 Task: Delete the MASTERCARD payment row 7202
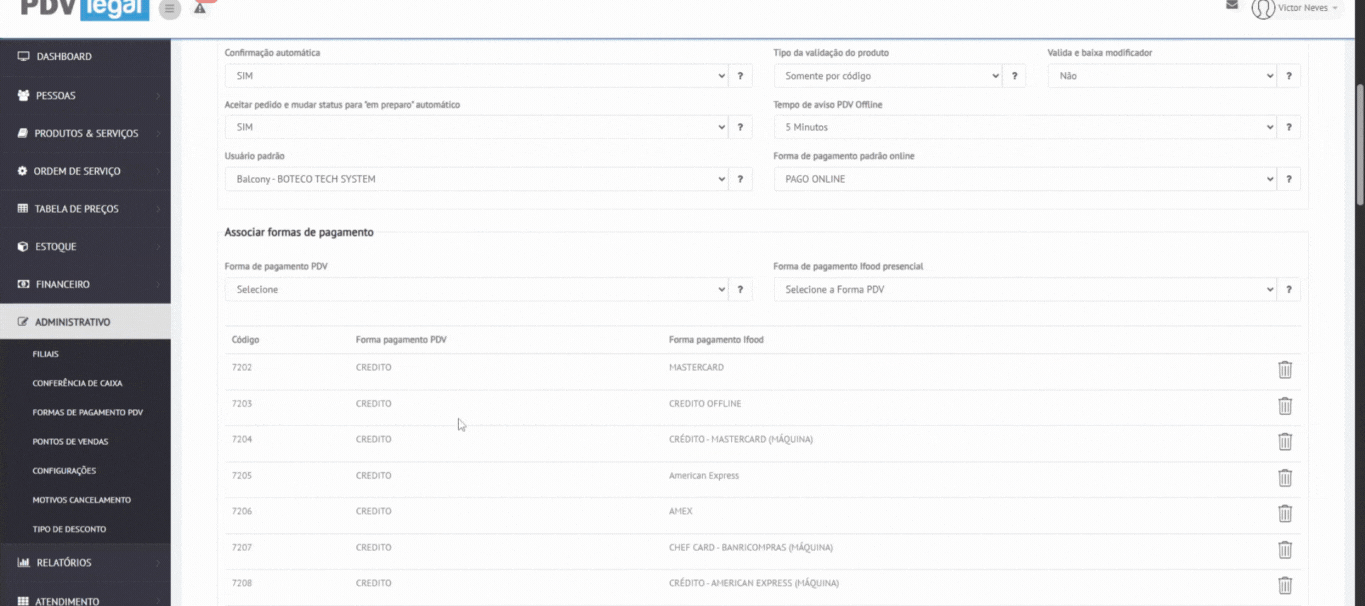point(1285,370)
